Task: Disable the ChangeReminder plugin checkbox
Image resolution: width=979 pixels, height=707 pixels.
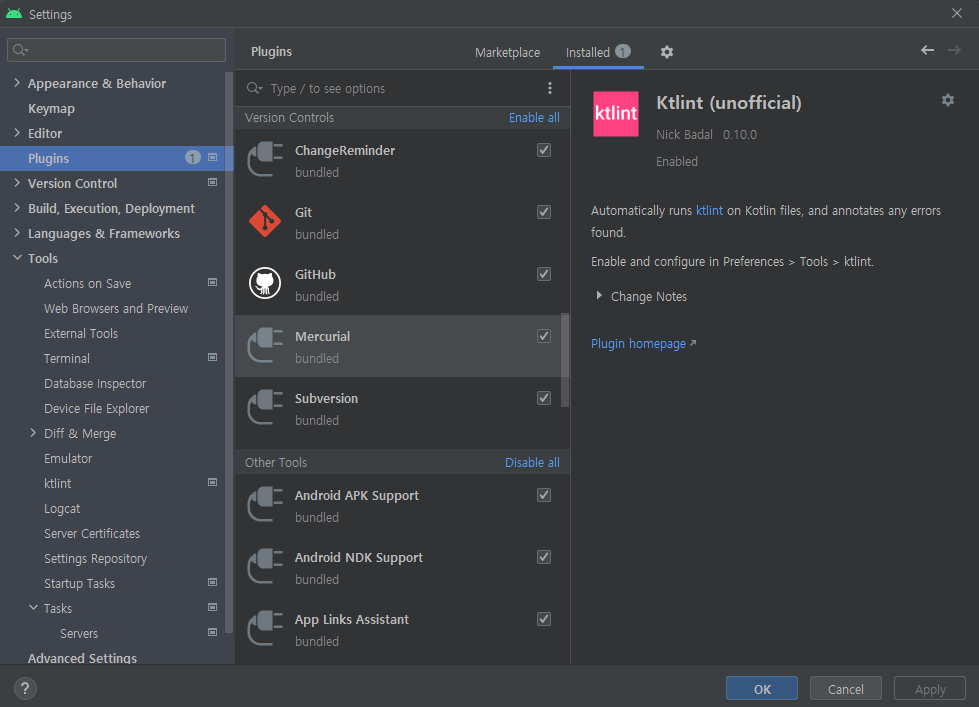Action: point(544,150)
